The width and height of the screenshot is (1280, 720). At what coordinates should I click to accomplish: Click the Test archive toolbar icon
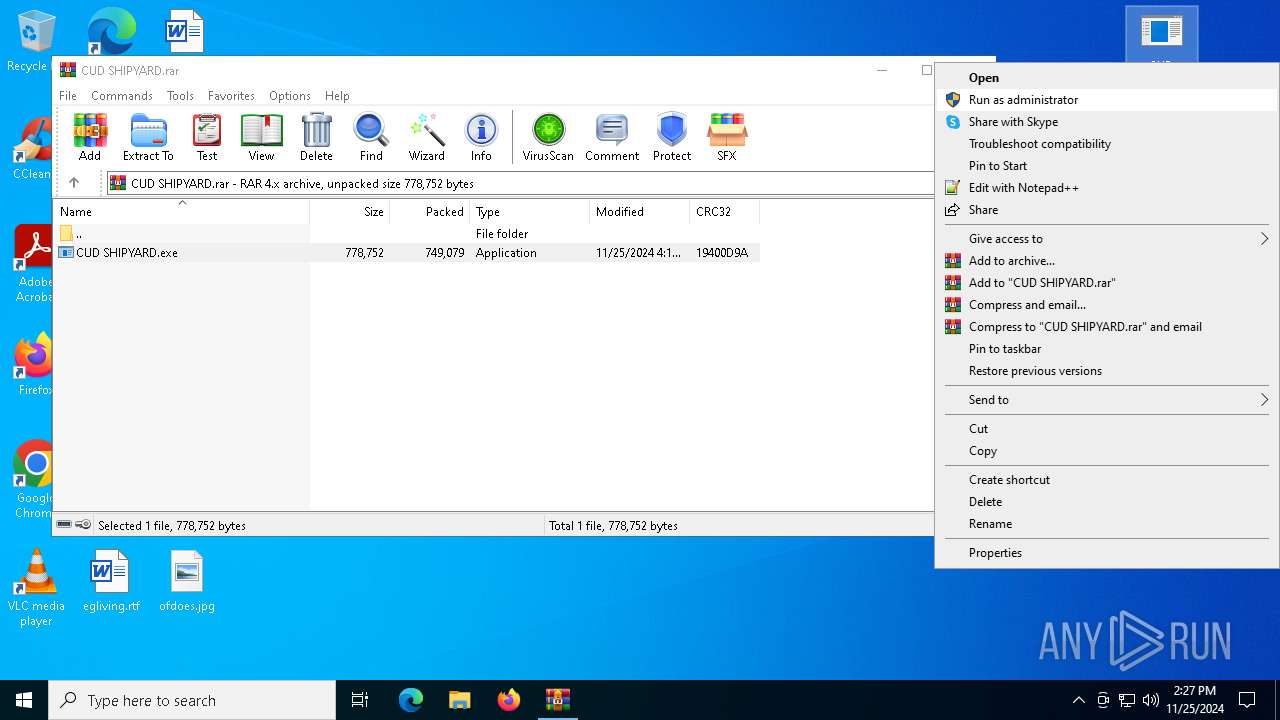207,137
